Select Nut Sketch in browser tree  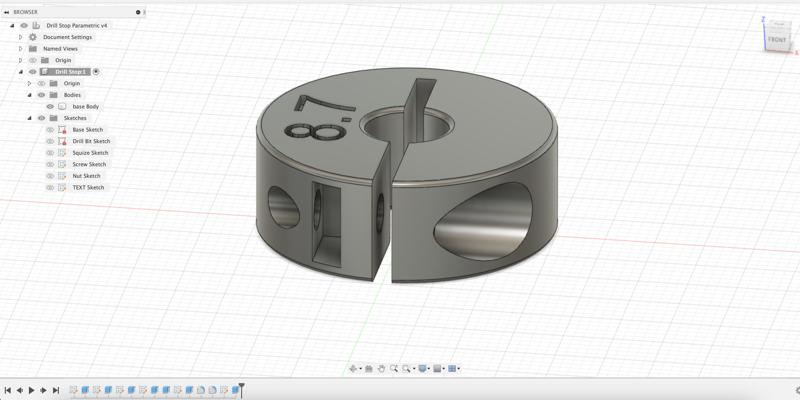[86, 176]
